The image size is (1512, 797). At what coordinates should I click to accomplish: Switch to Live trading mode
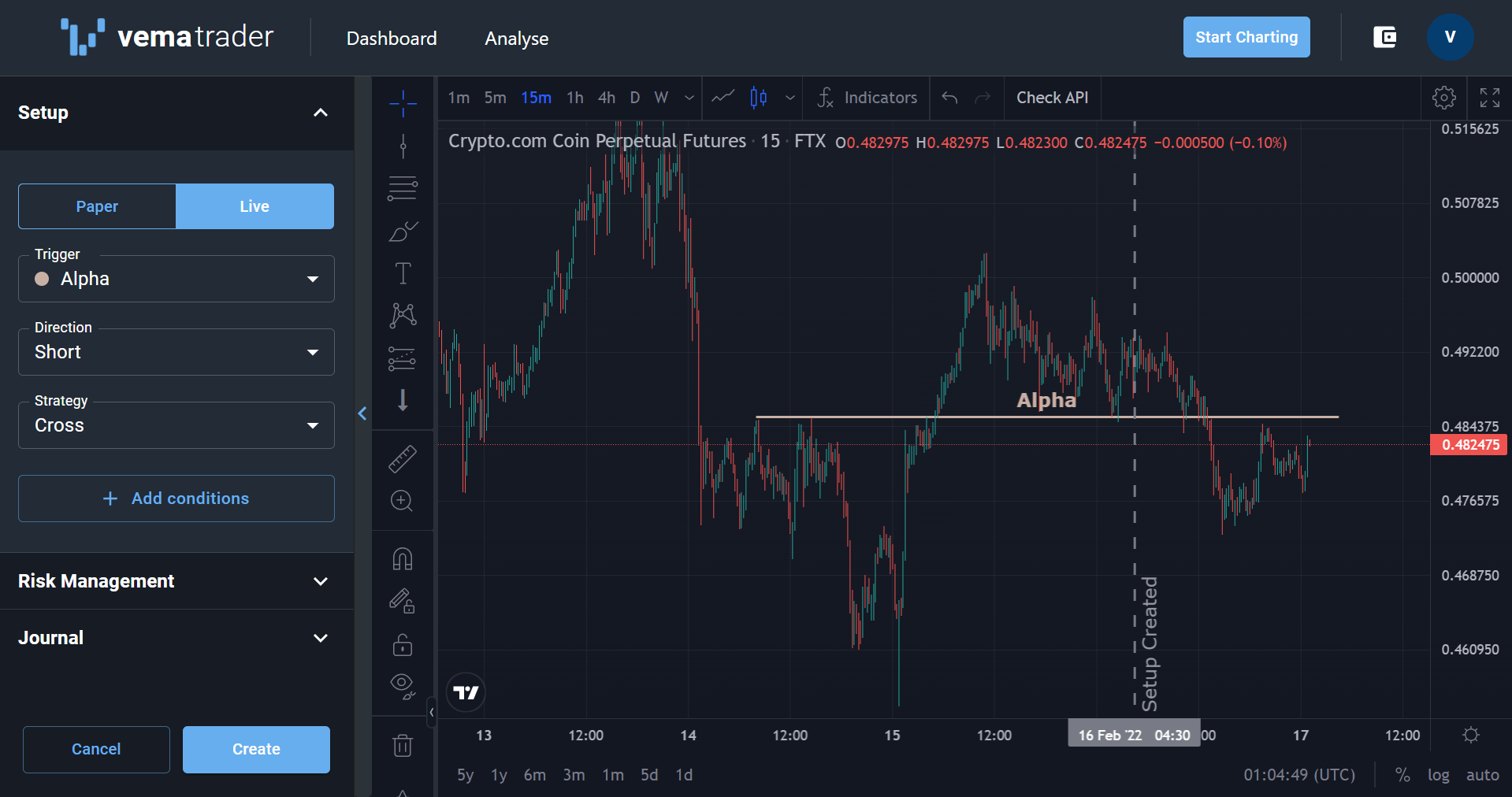pos(254,206)
